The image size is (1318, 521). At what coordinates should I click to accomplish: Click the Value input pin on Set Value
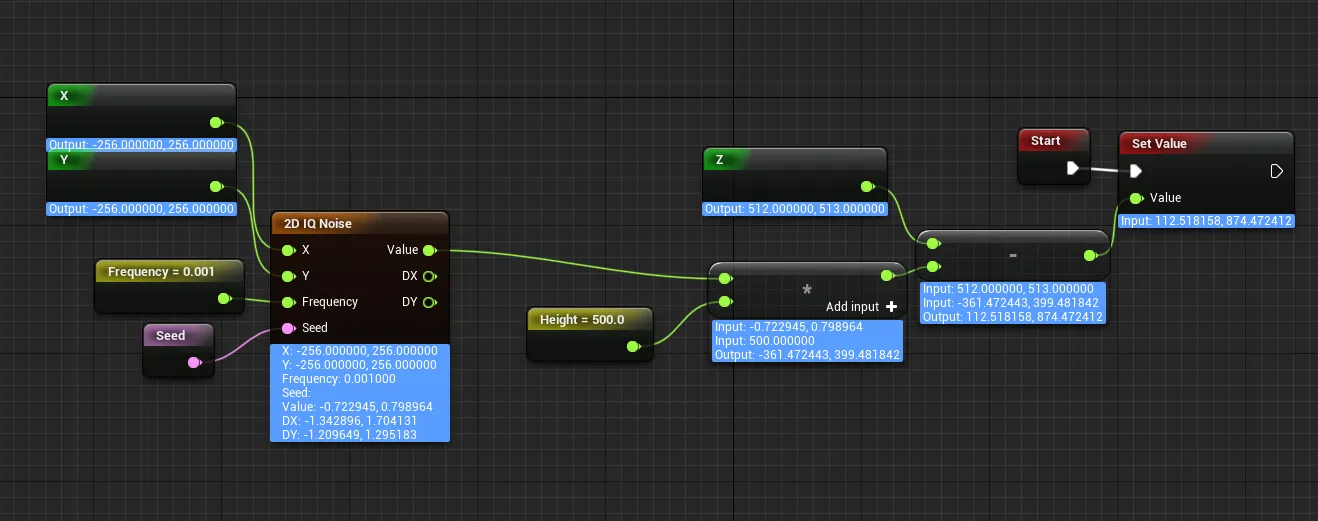(x=1136, y=198)
